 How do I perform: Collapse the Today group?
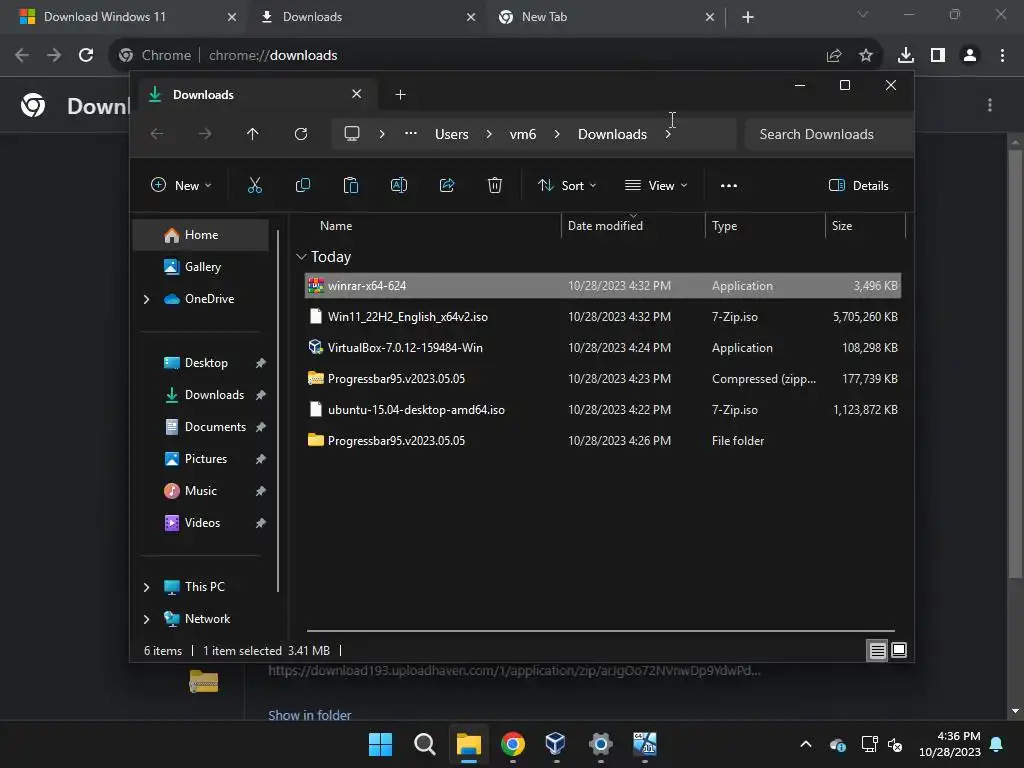(x=301, y=257)
